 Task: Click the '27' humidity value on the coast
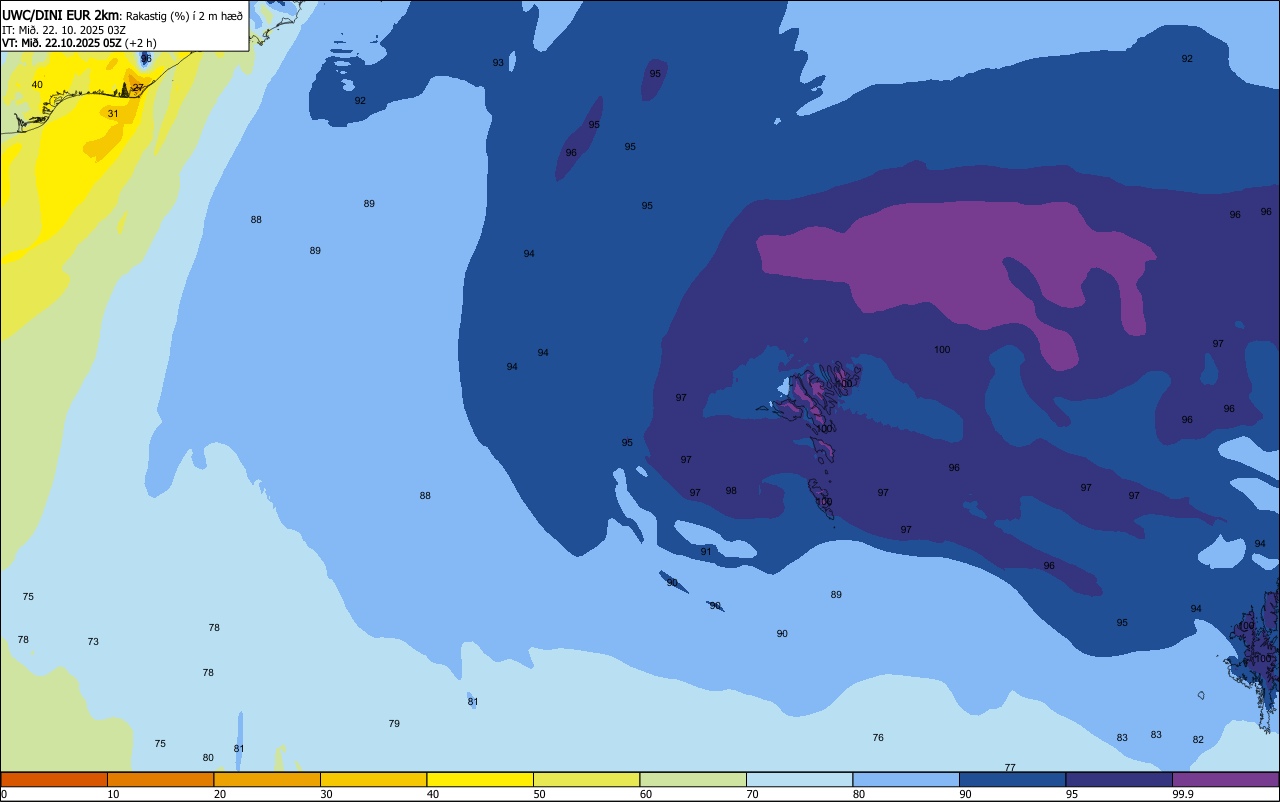point(138,88)
